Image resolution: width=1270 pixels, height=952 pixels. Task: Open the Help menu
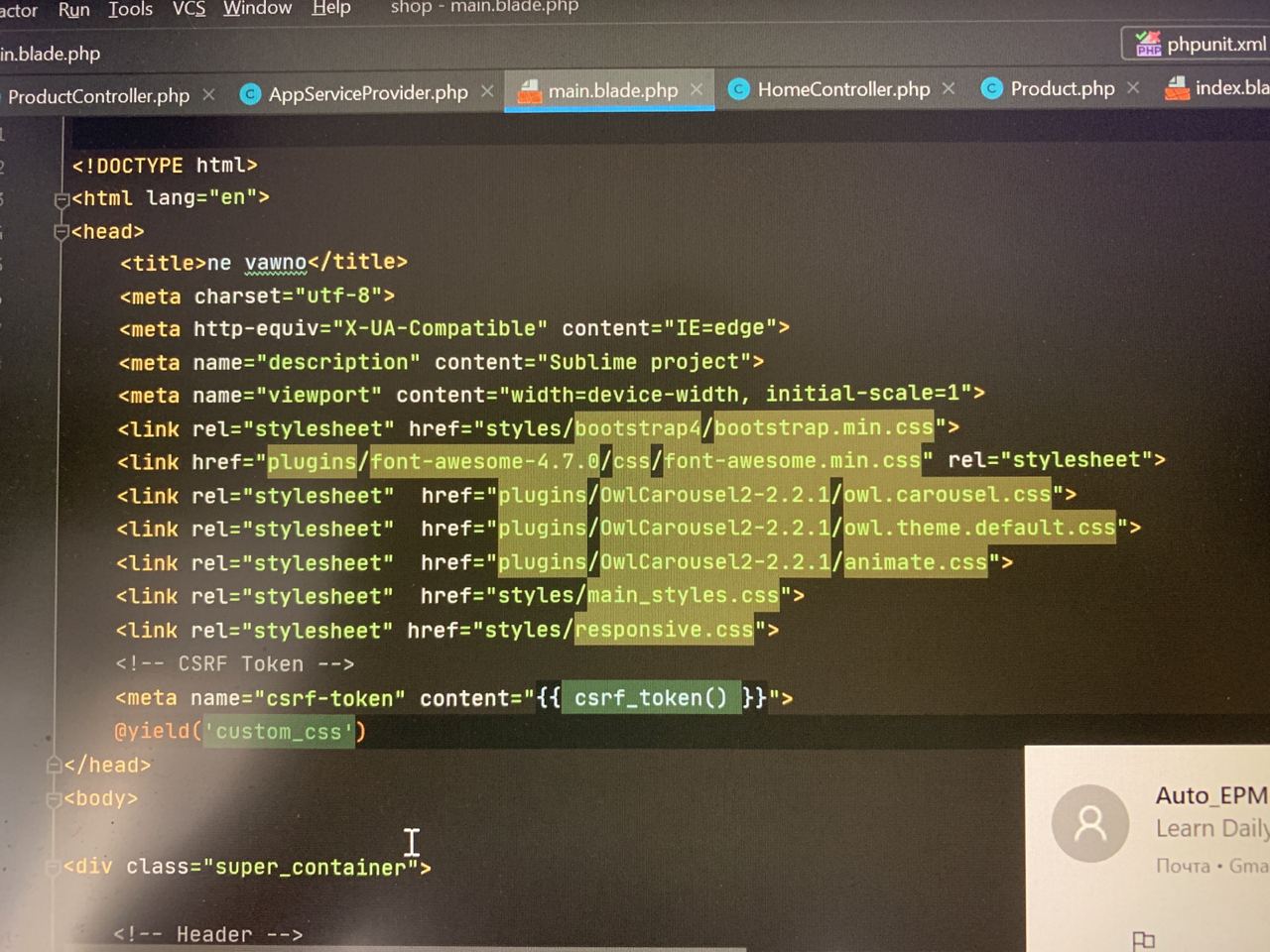pos(331,8)
